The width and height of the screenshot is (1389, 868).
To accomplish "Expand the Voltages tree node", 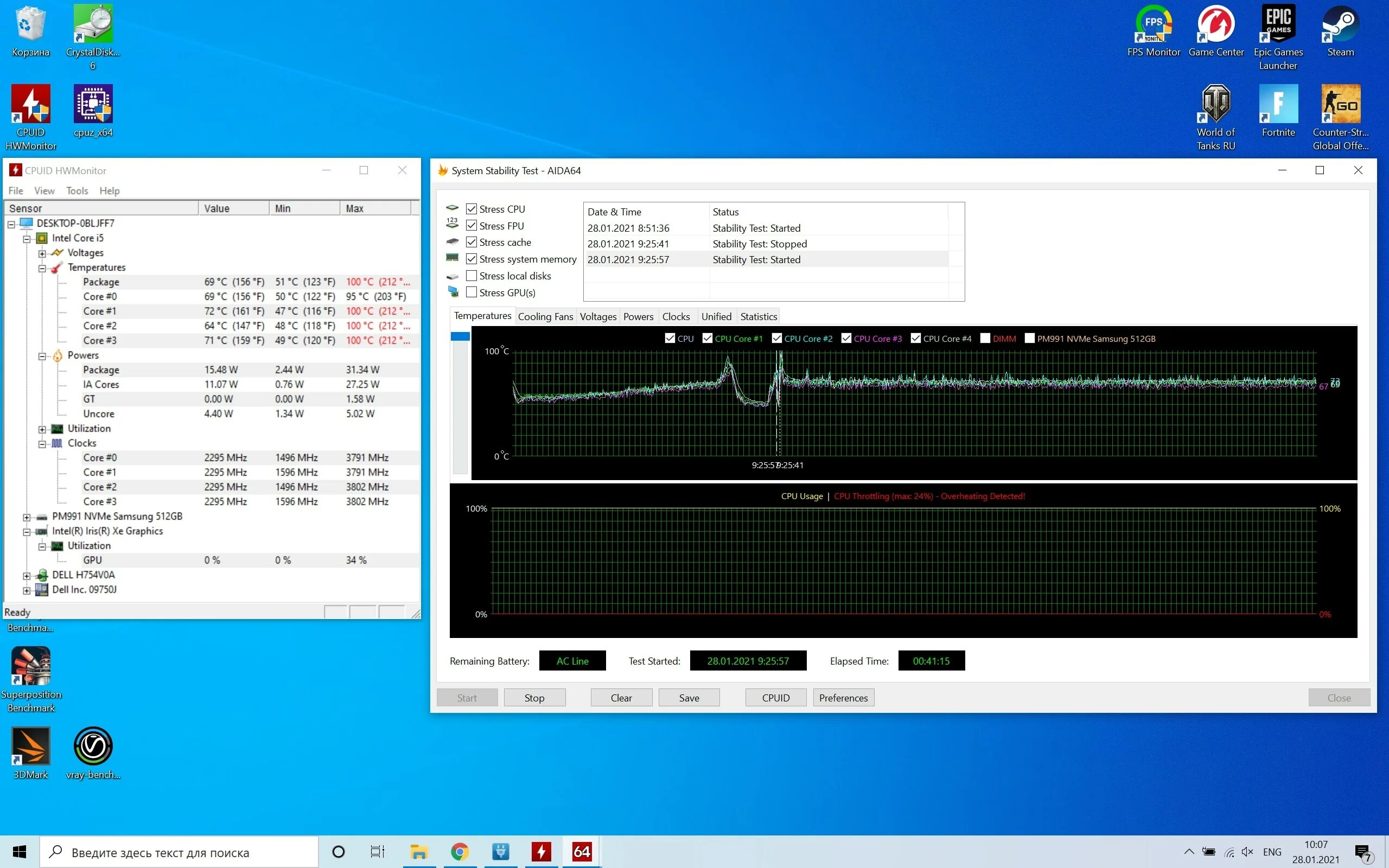I will coord(42,253).
